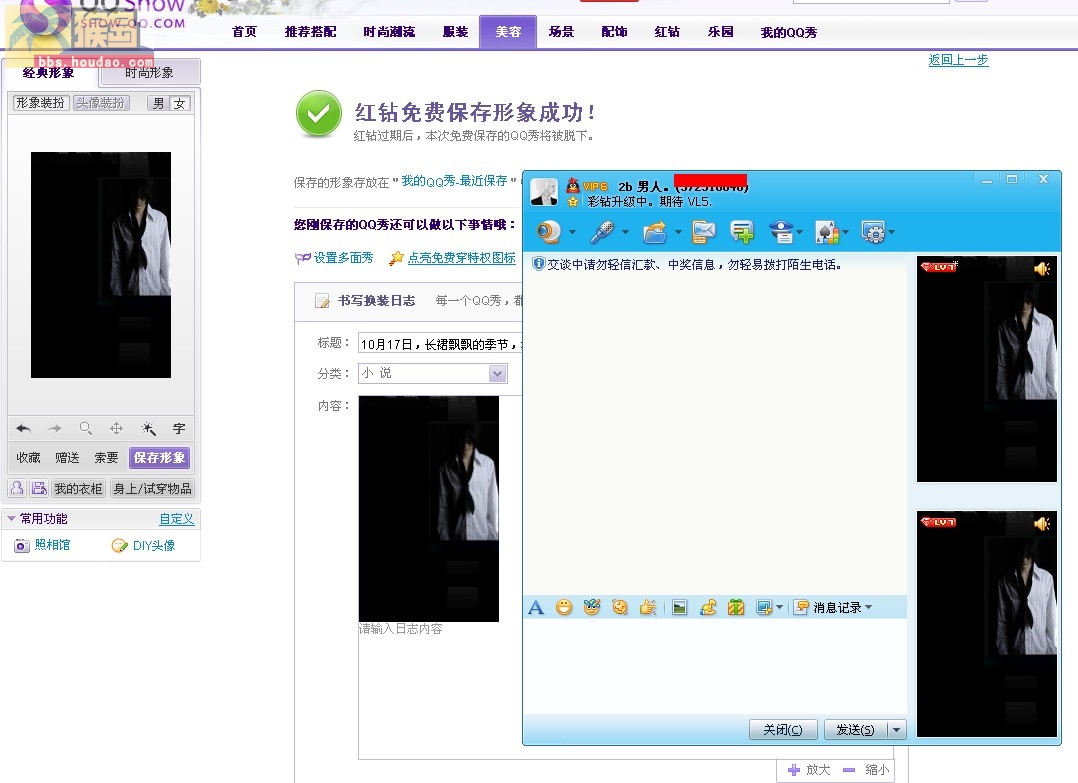Click 关闭(C) in the chat window
The width and height of the screenshot is (1078, 783).
783,729
